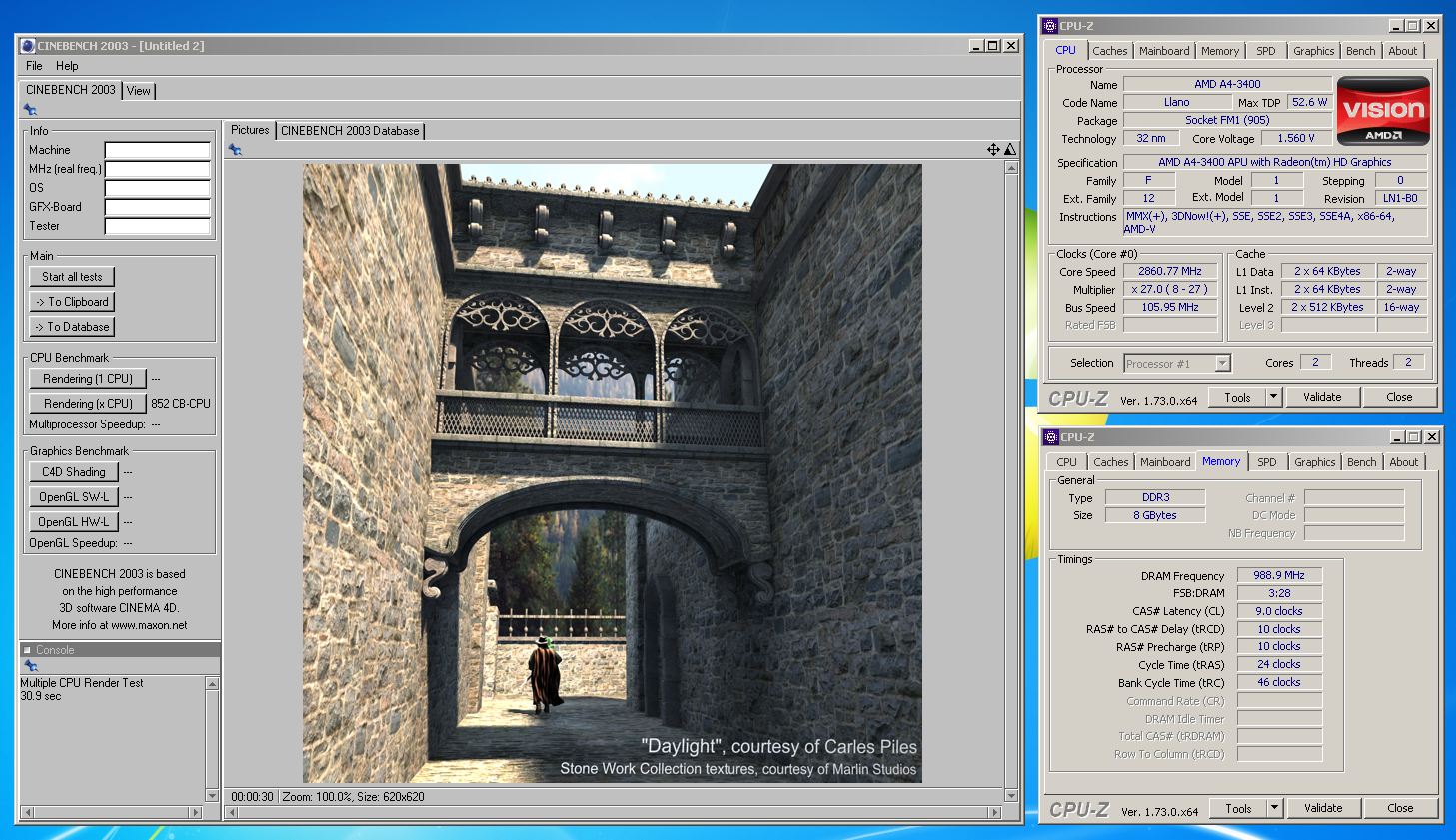The height and width of the screenshot is (840, 1456).
Task: Click the CINEBENCH title bar app icon
Action: click(28, 46)
